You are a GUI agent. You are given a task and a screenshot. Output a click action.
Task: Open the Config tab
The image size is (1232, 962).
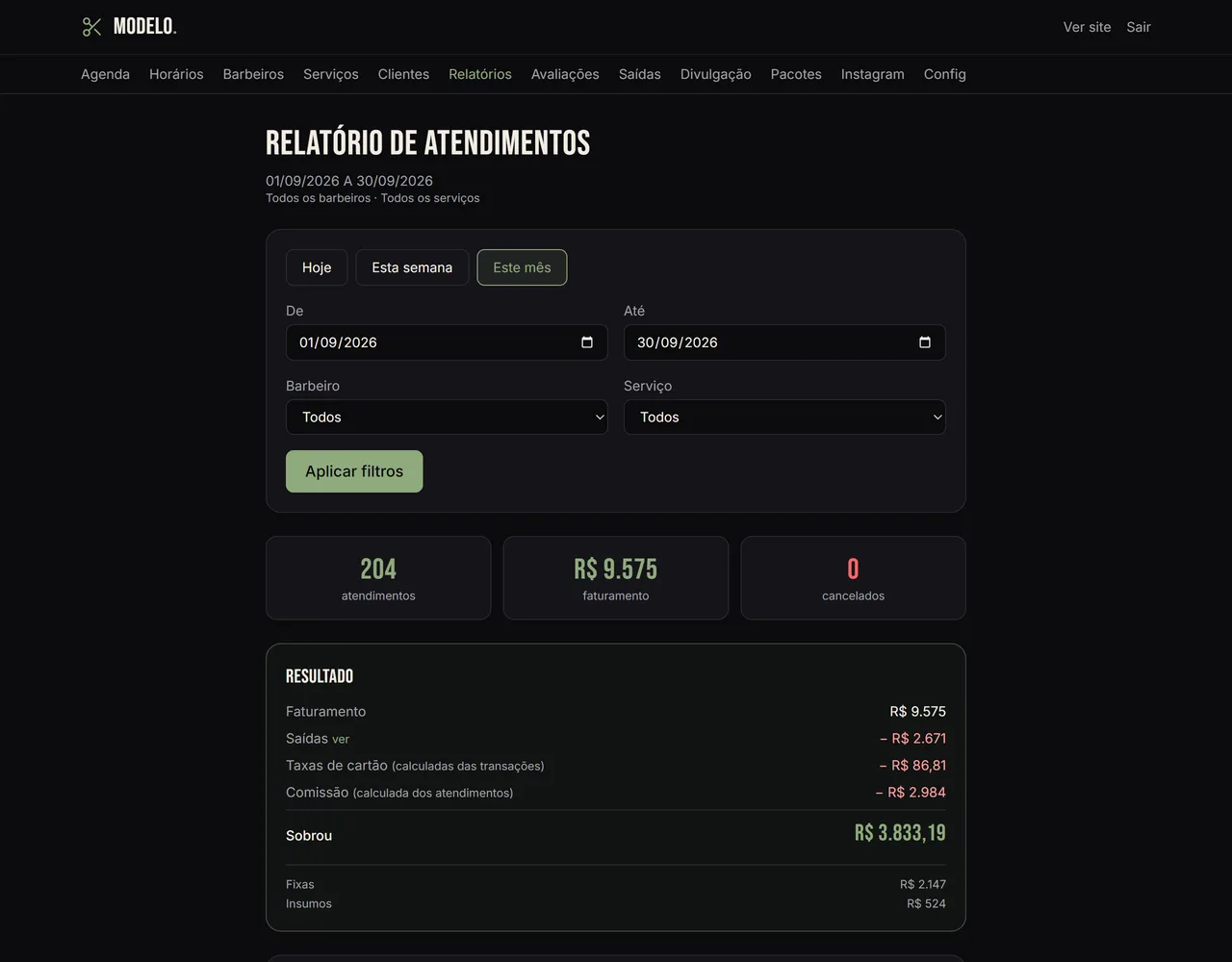pyautogui.click(x=945, y=74)
